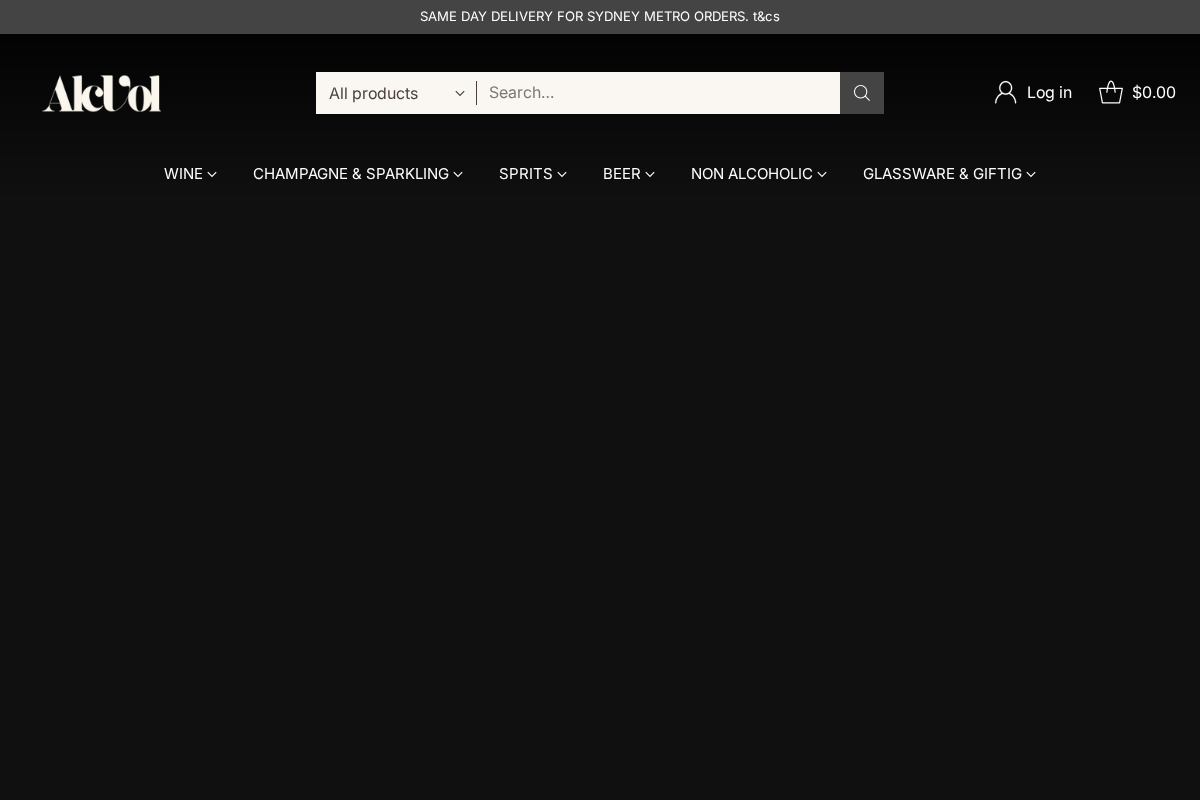
Task: Expand the BEER chevron
Action: [x=650, y=174]
